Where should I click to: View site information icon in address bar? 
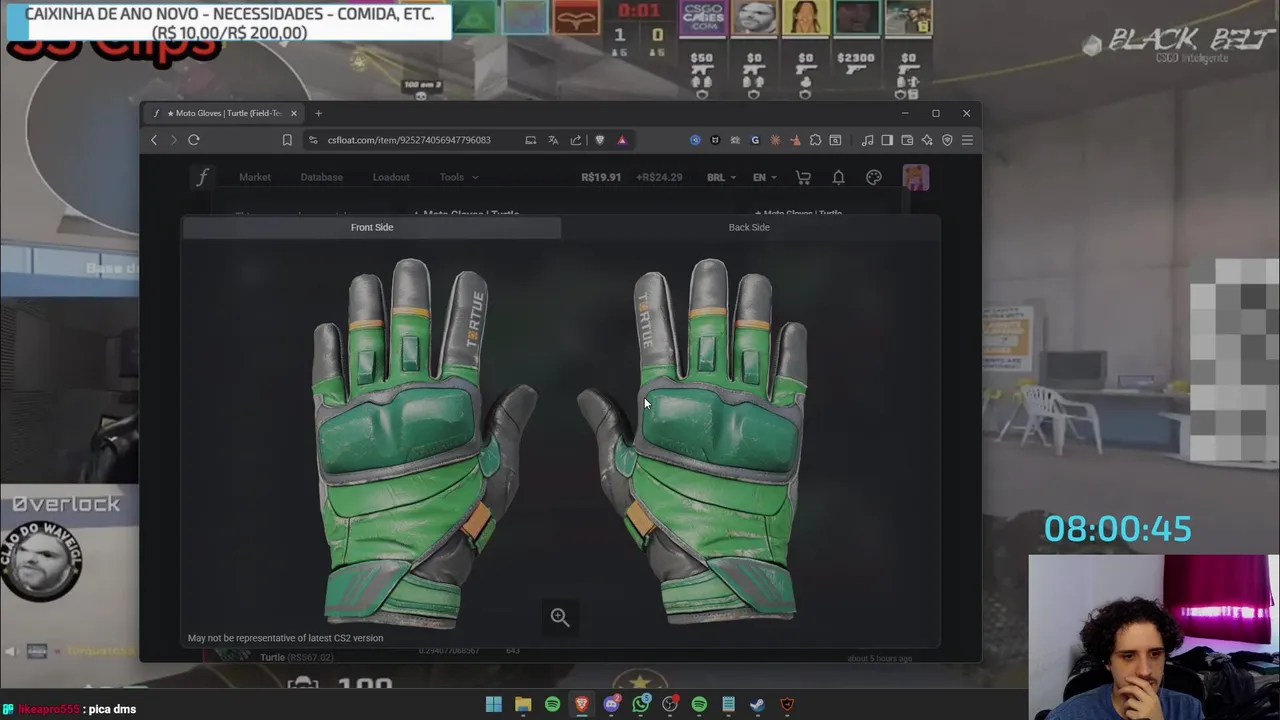(x=313, y=140)
